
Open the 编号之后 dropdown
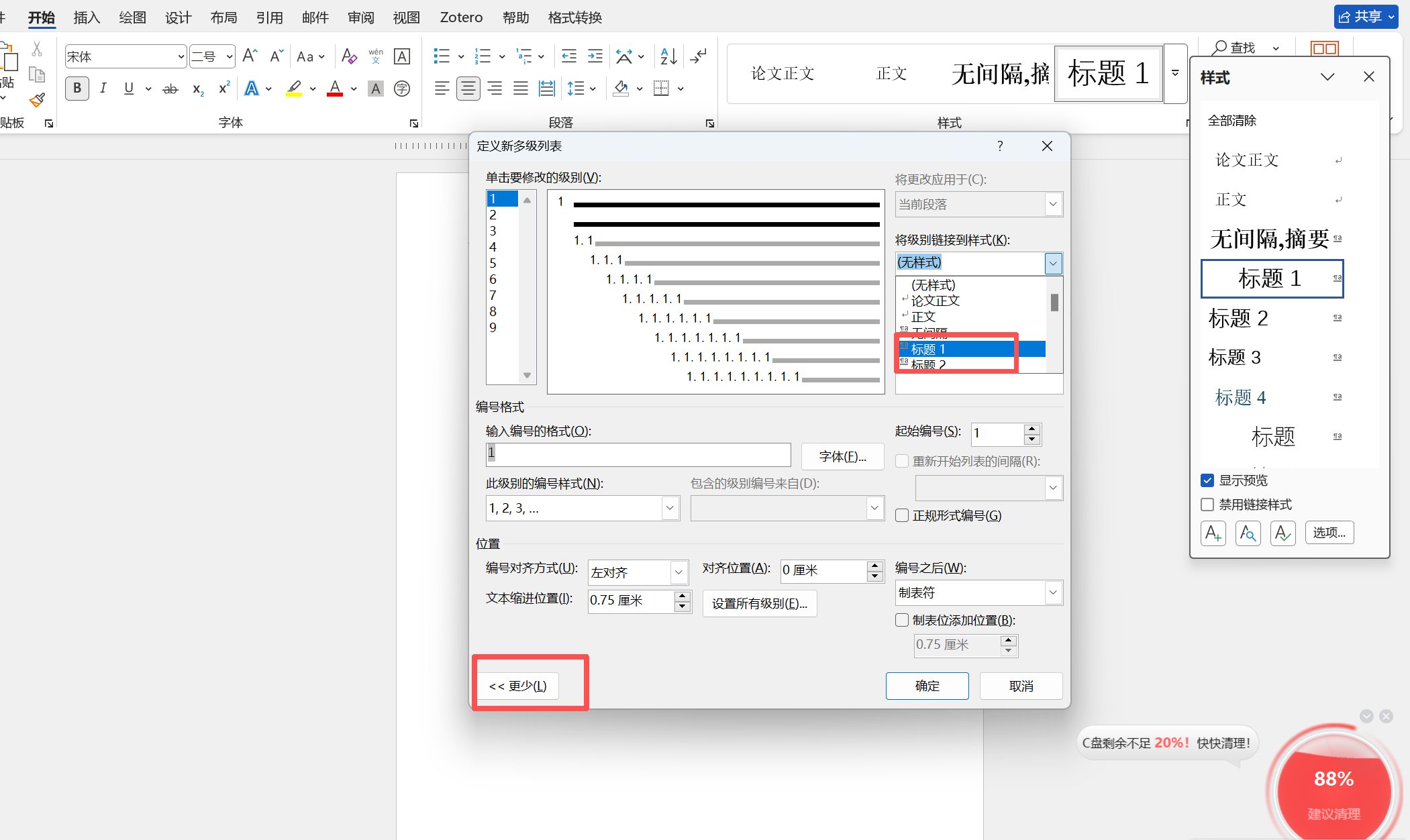coord(1052,592)
